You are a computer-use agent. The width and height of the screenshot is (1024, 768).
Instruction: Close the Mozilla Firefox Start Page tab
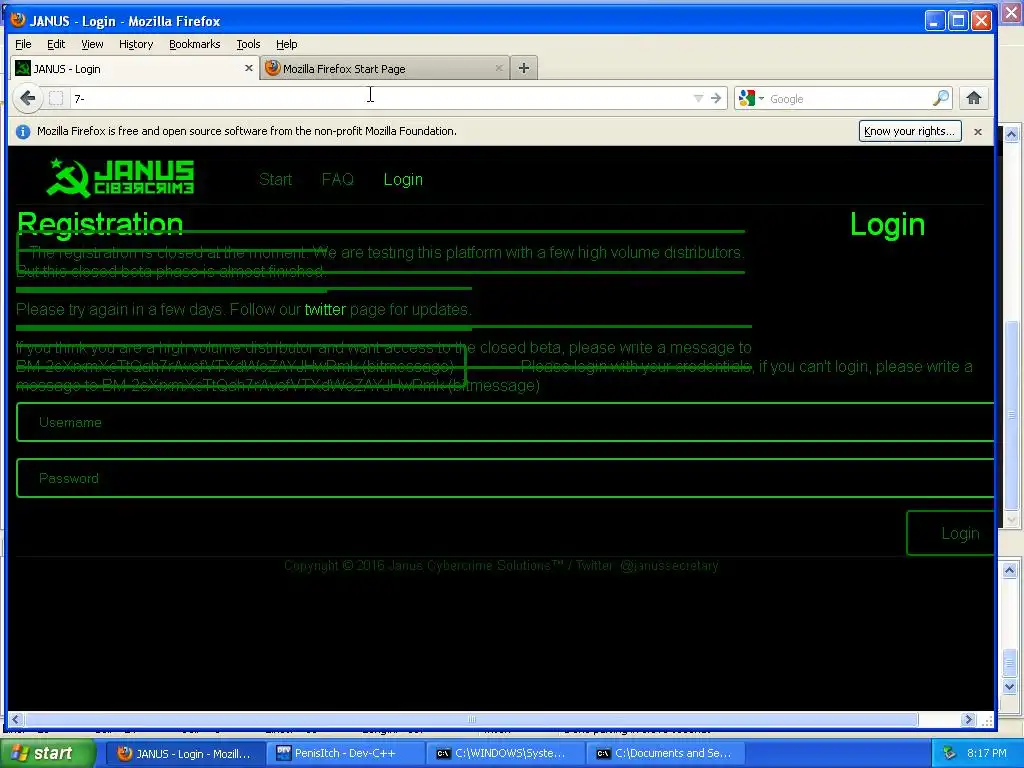point(499,68)
